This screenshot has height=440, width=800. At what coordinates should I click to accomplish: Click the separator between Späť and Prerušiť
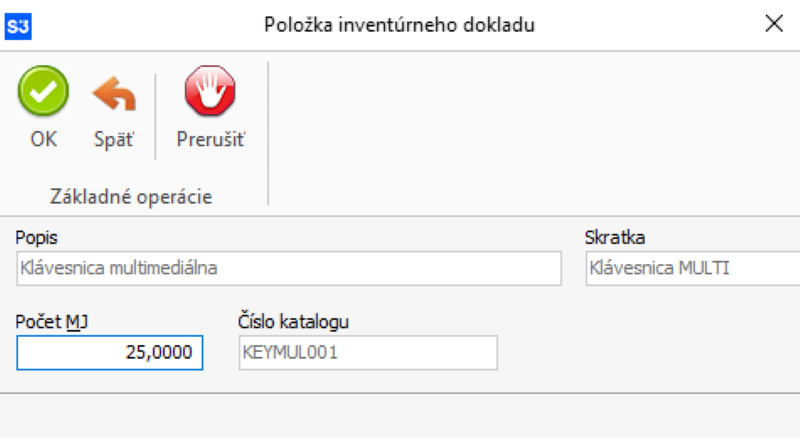[x=156, y=117]
